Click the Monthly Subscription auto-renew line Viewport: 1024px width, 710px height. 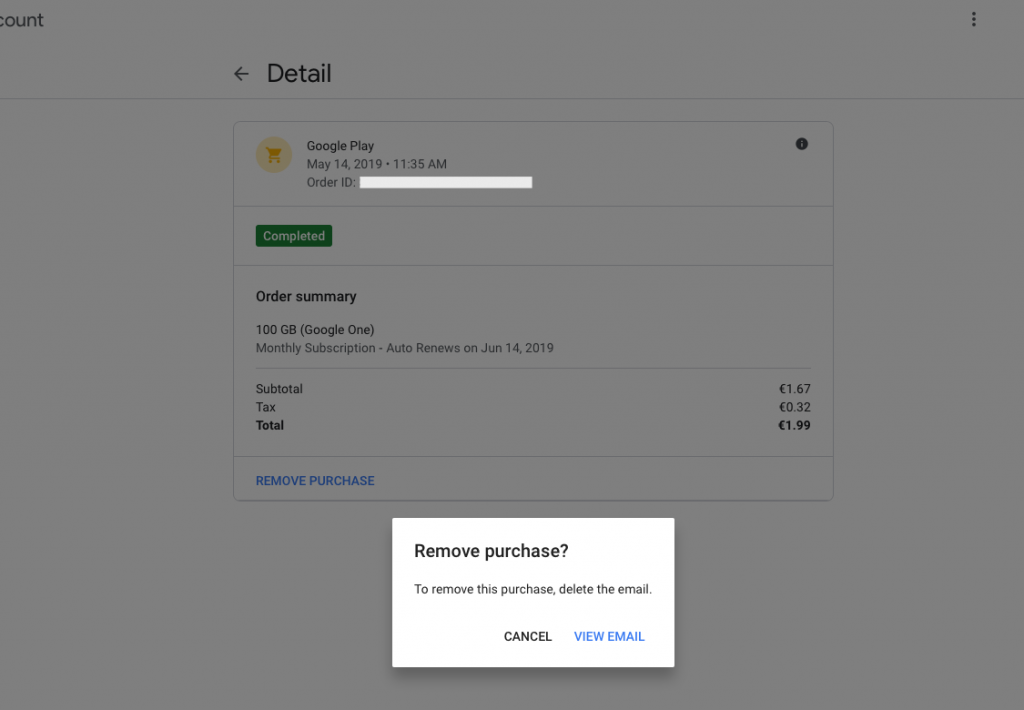point(404,348)
